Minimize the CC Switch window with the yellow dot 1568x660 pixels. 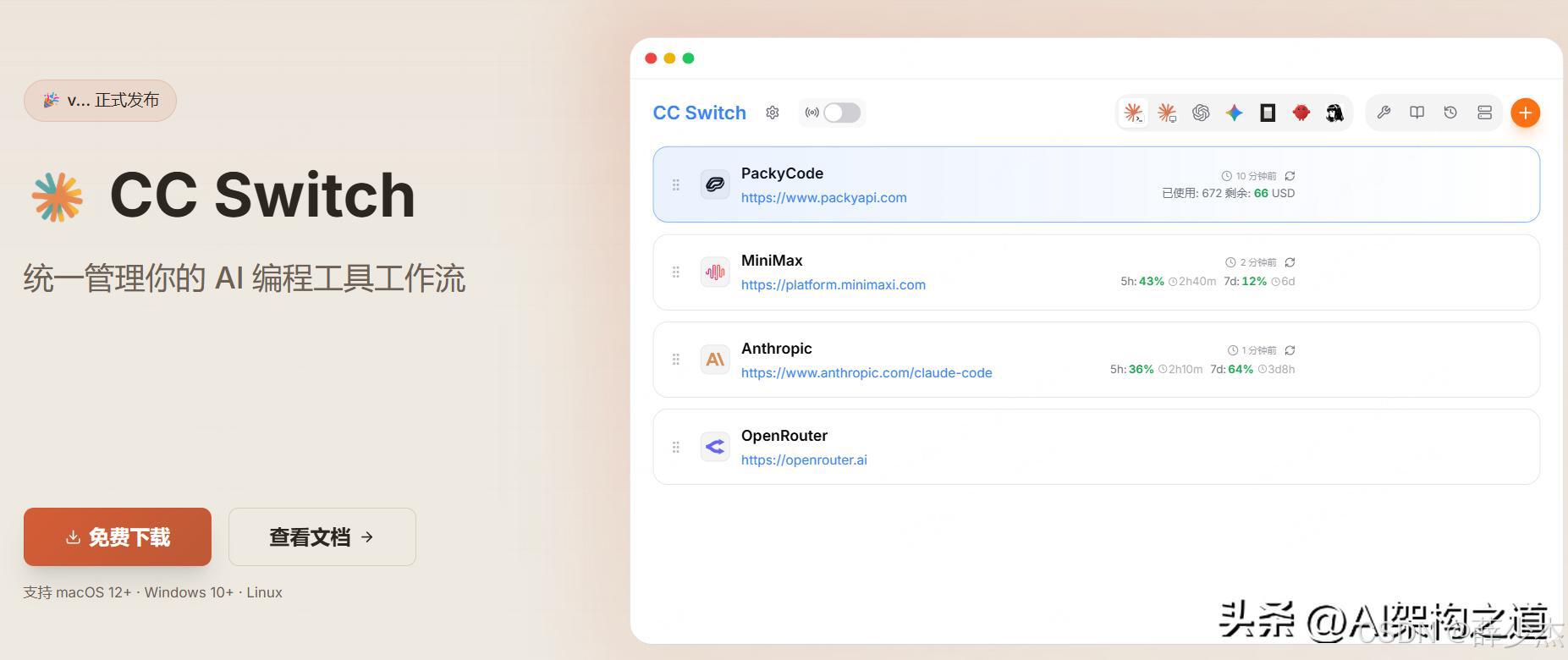(669, 58)
